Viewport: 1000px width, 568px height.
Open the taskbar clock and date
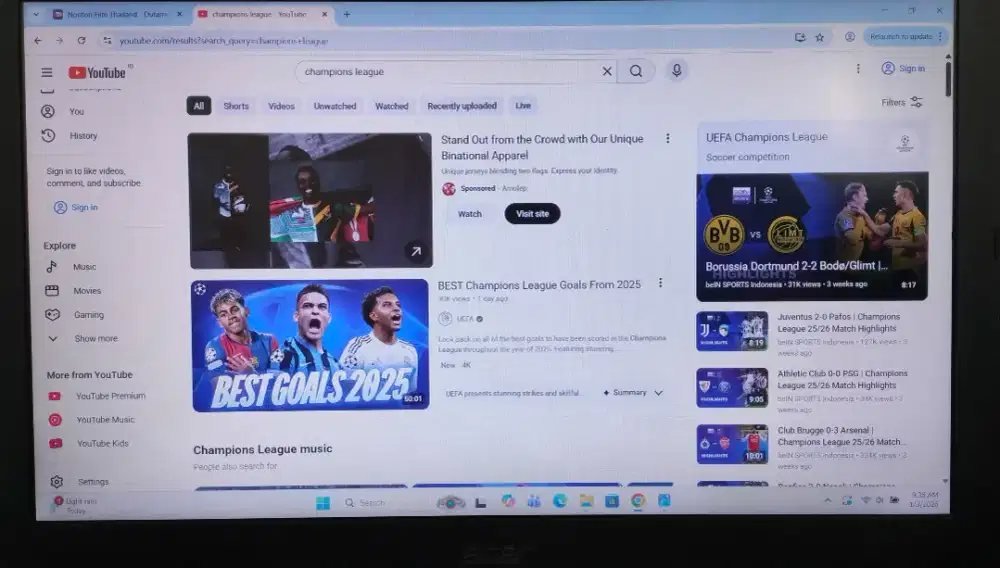[923, 499]
